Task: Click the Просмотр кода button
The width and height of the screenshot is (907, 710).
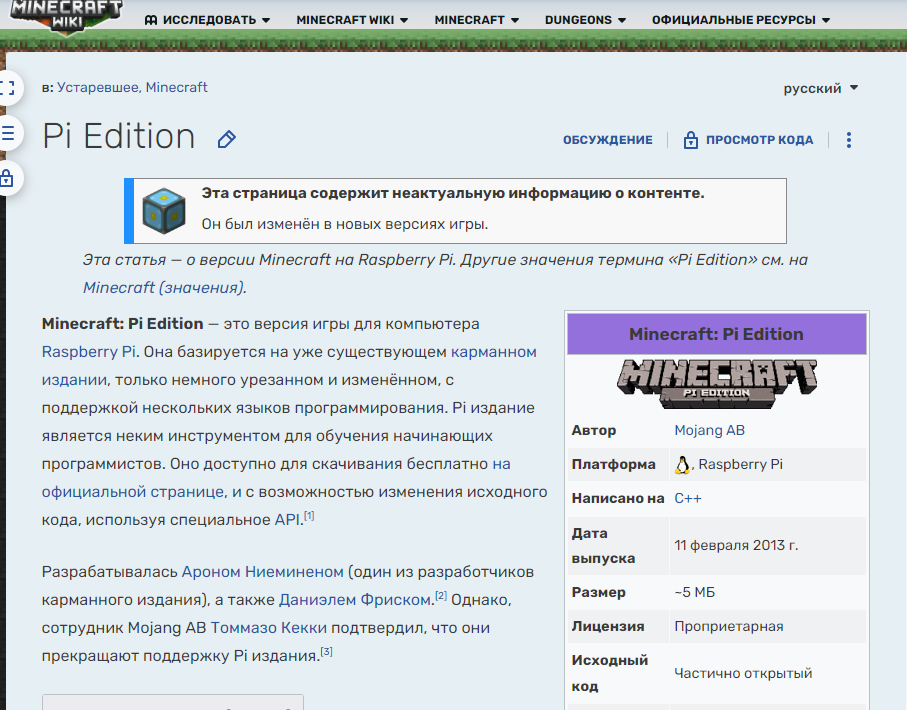Action: point(749,140)
